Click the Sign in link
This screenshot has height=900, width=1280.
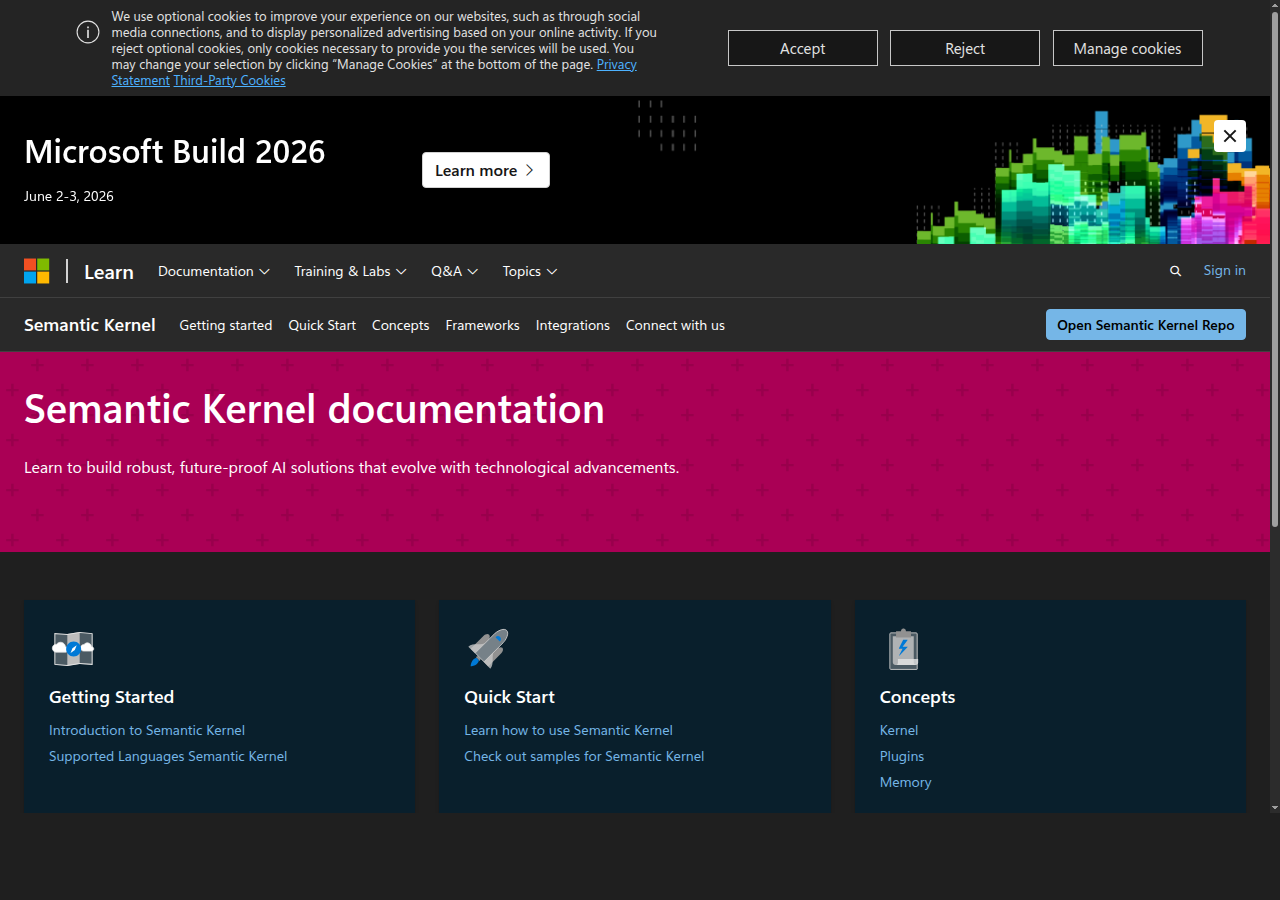click(x=1224, y=270)
